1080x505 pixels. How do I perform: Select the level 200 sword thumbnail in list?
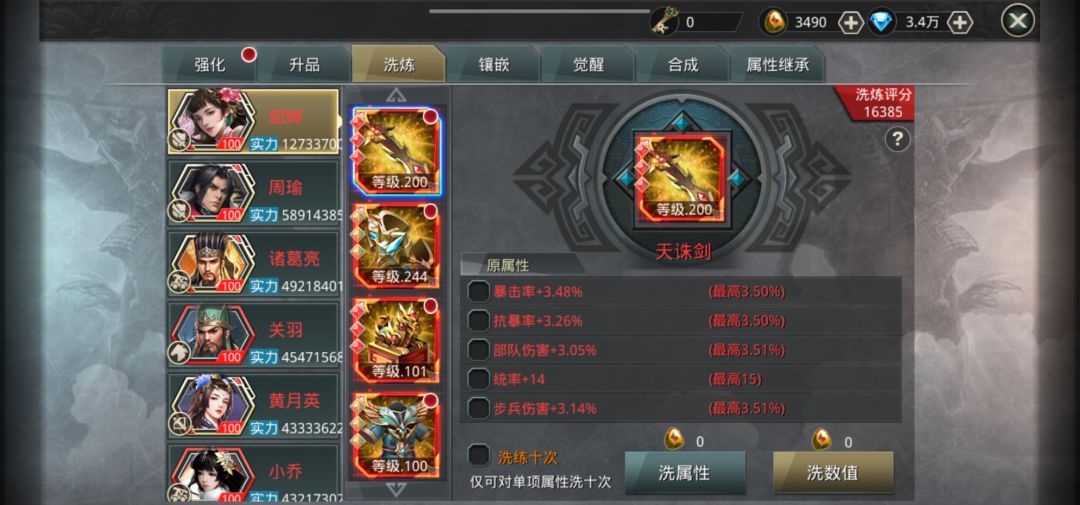point(397,151)
